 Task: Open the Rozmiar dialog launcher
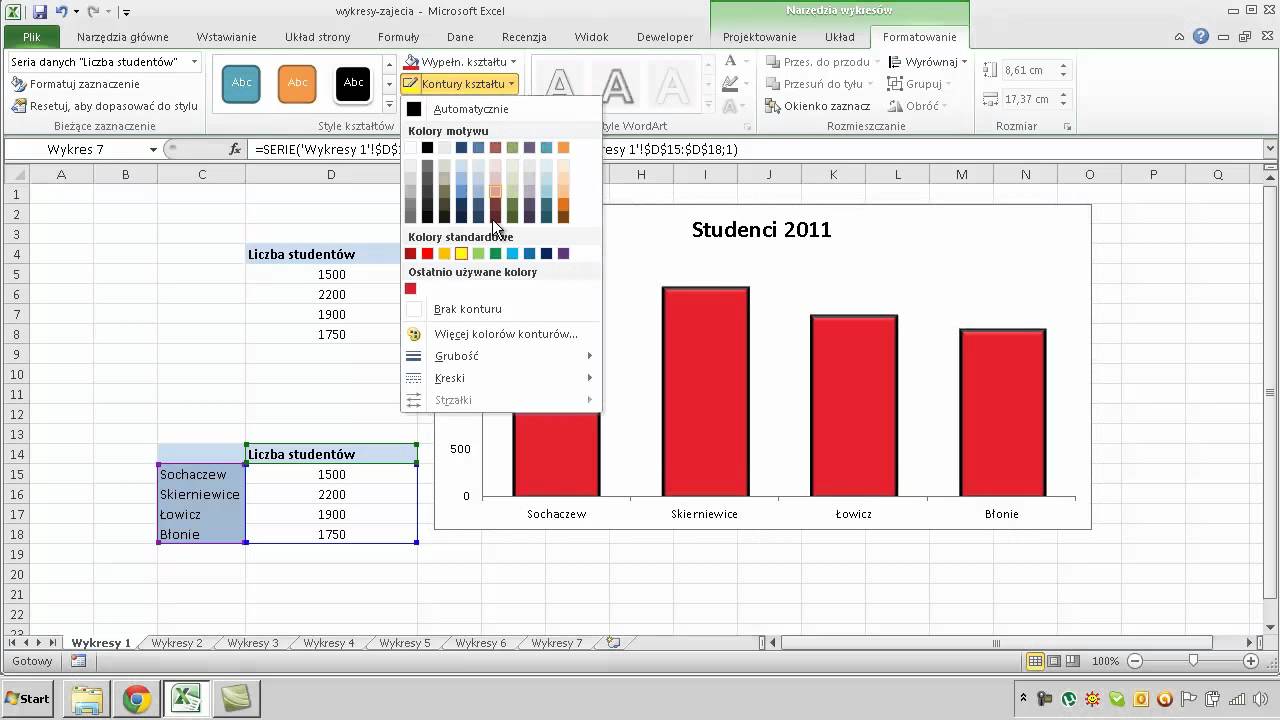click(1068, 127)
